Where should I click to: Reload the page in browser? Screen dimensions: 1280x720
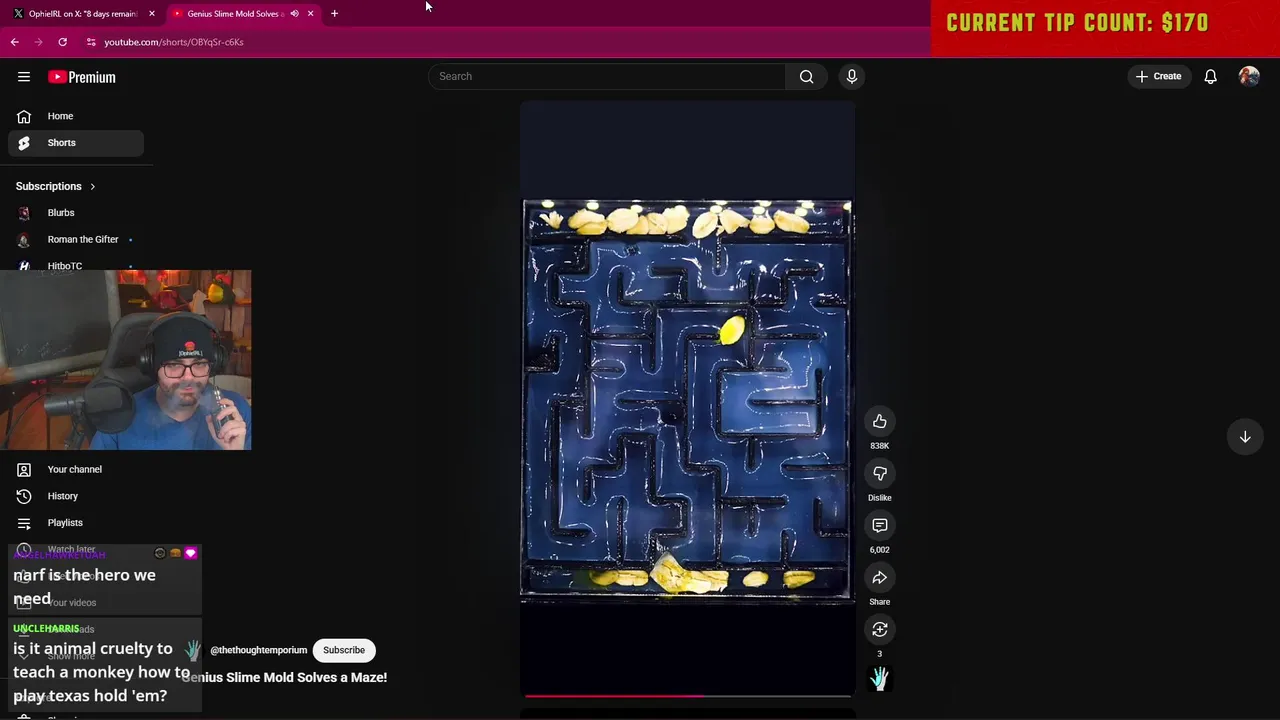click(62, 42)
